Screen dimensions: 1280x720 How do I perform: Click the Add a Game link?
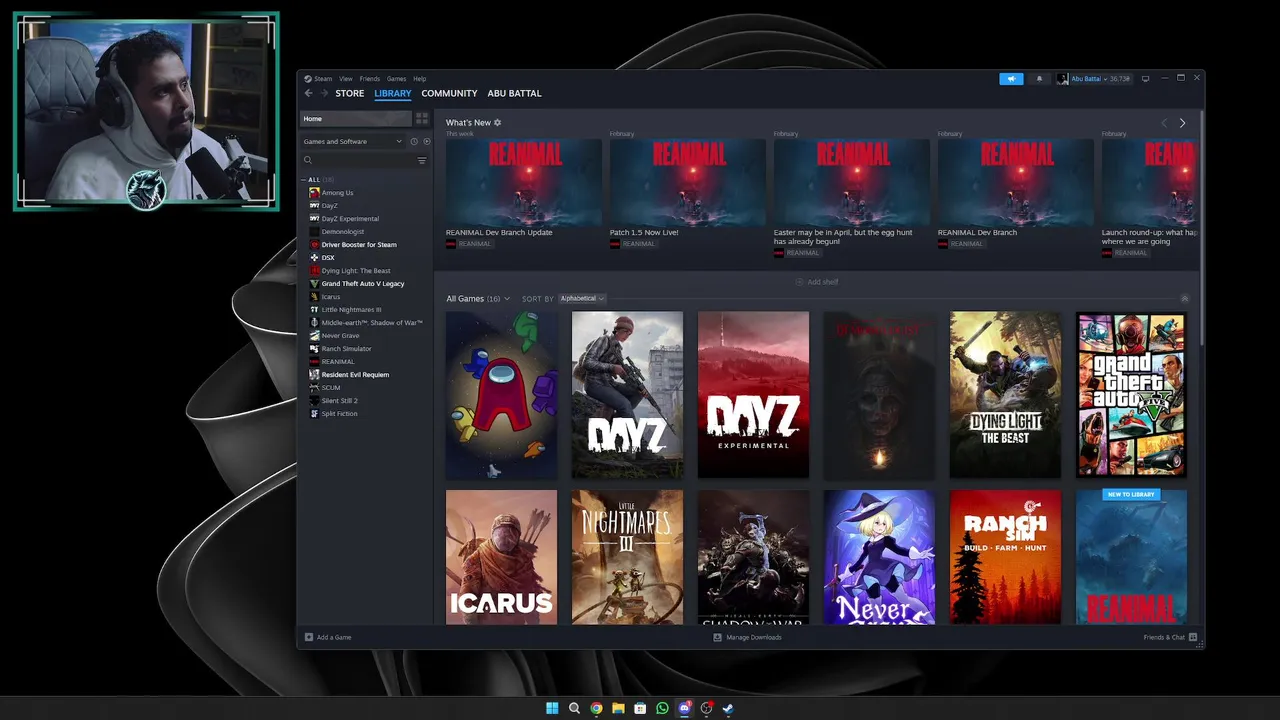point(334,637)
